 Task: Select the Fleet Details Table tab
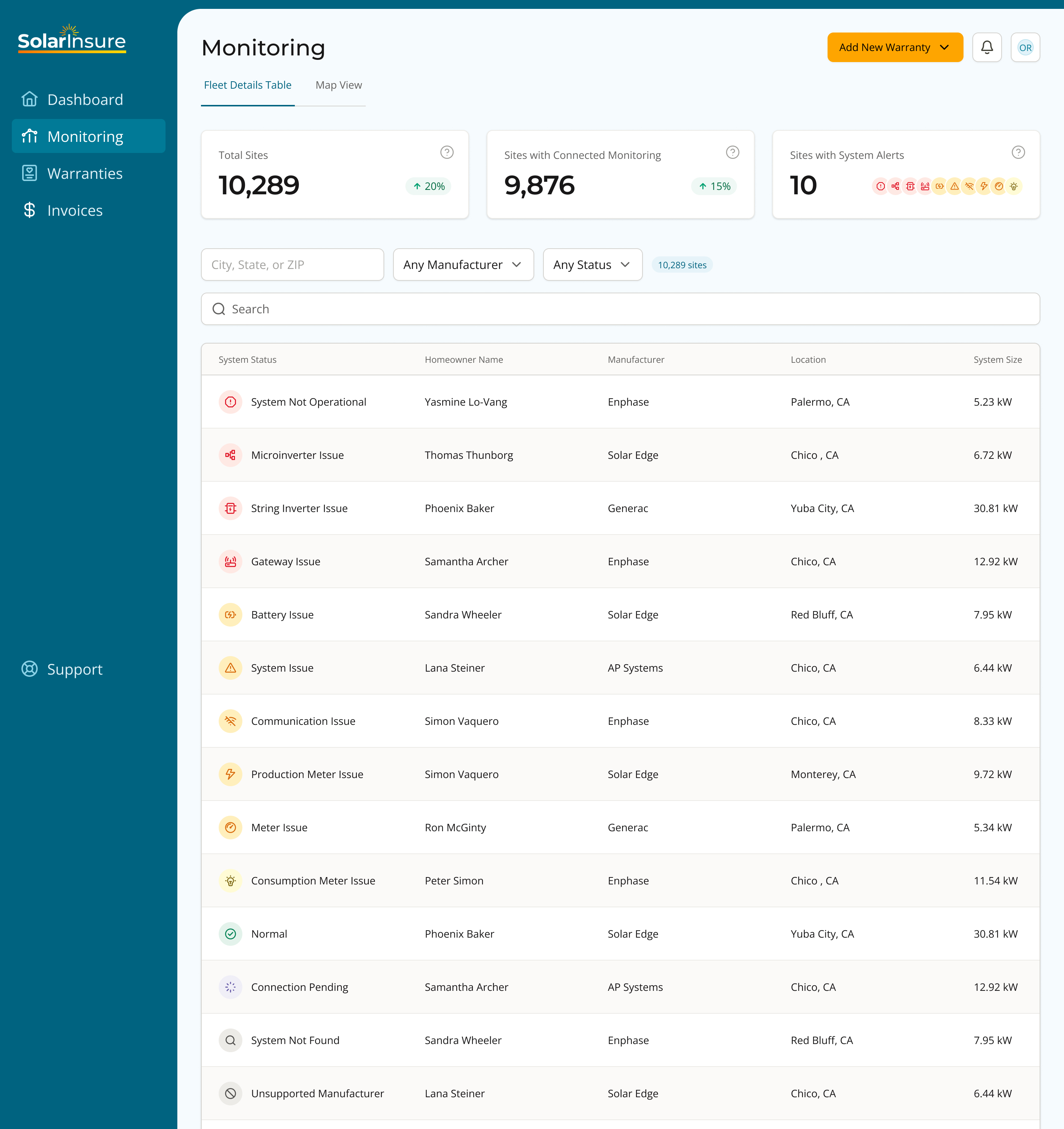(248, 85)
